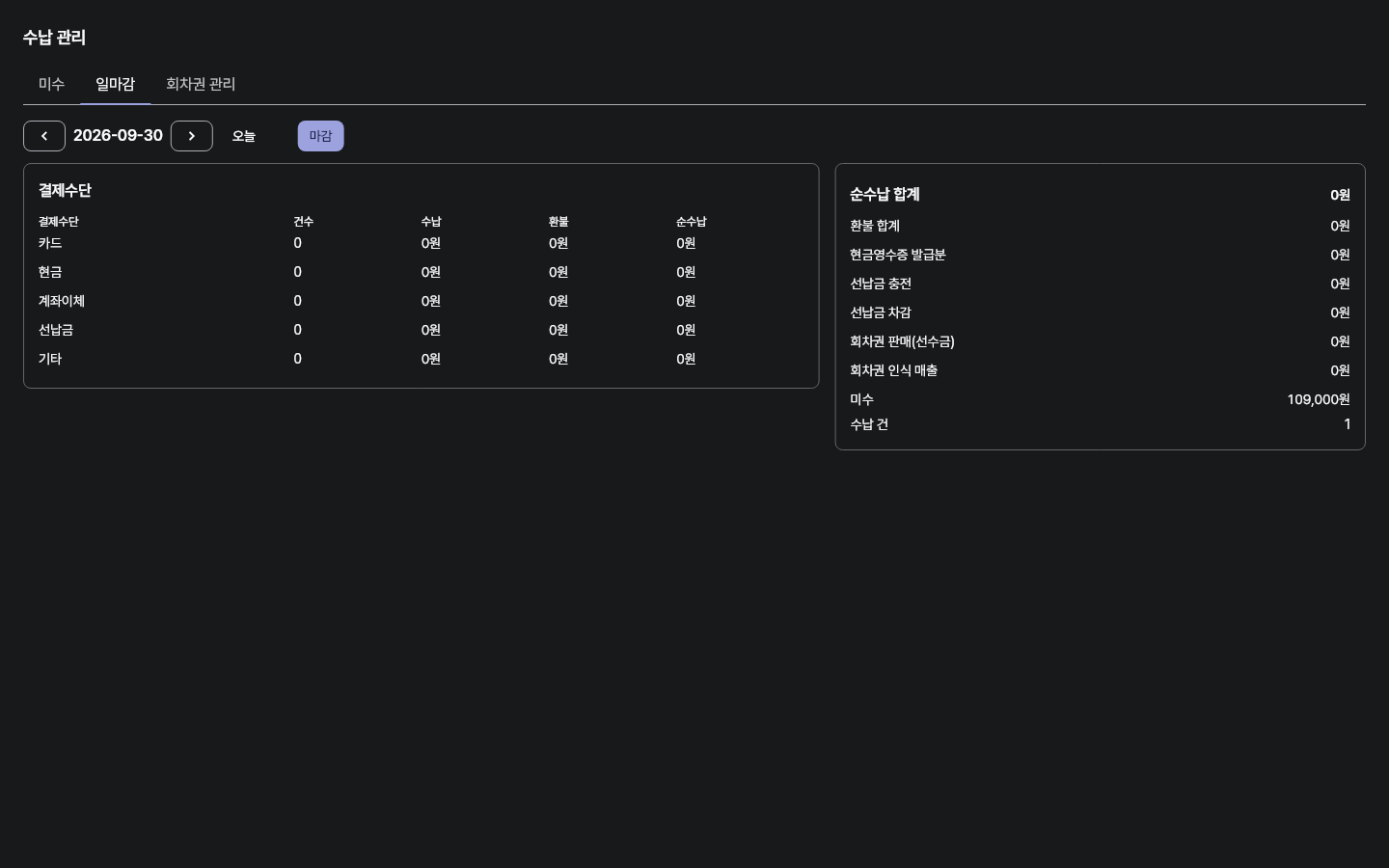Click 회차권 판매(선수금) summary label
1389x868 pixels.
tap(903, 341)
